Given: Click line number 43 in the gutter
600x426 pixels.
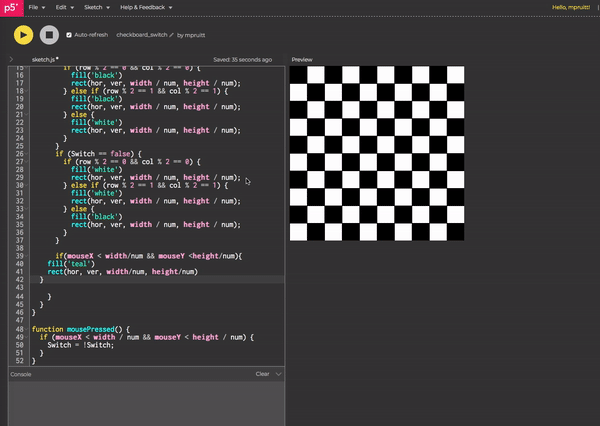Looking at the screenshot, I should pos(20,287).
